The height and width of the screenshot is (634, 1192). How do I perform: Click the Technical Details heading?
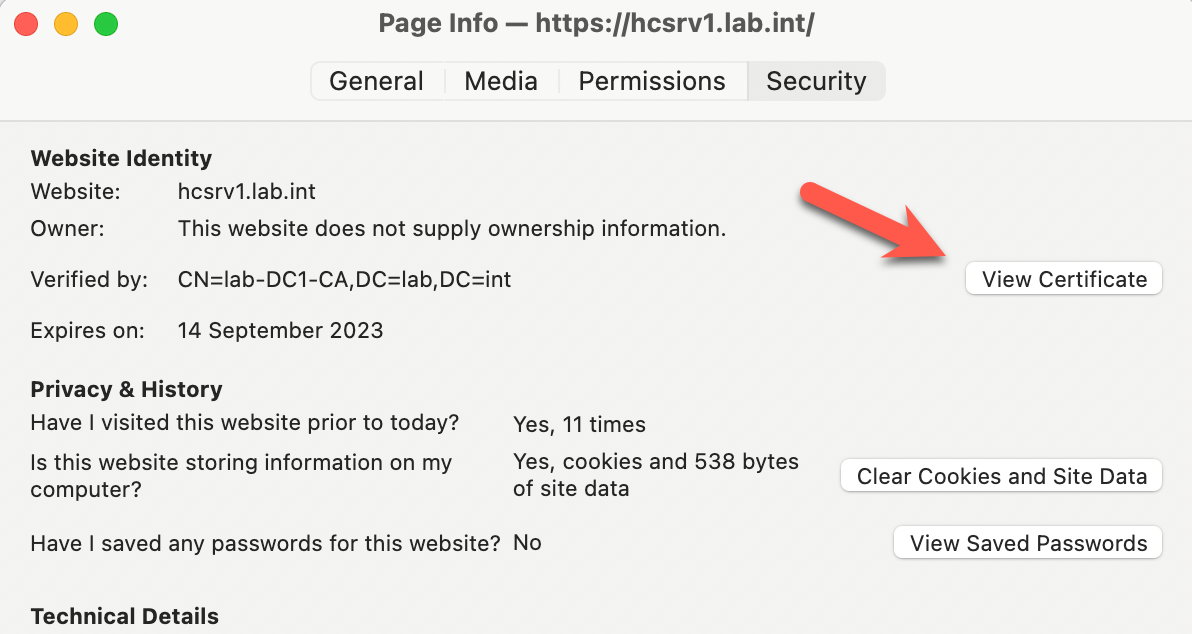click(x=124, y=616)
